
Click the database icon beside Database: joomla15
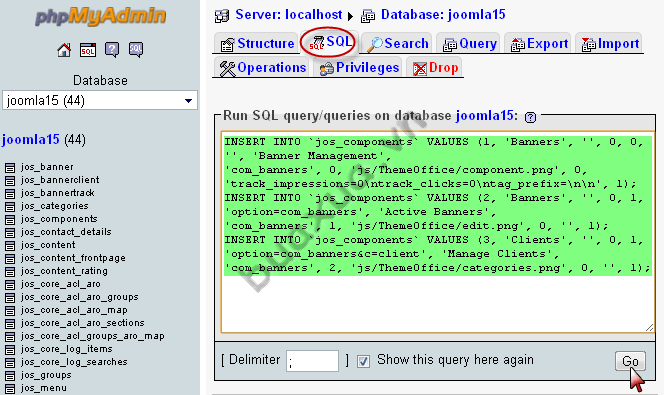368,16
